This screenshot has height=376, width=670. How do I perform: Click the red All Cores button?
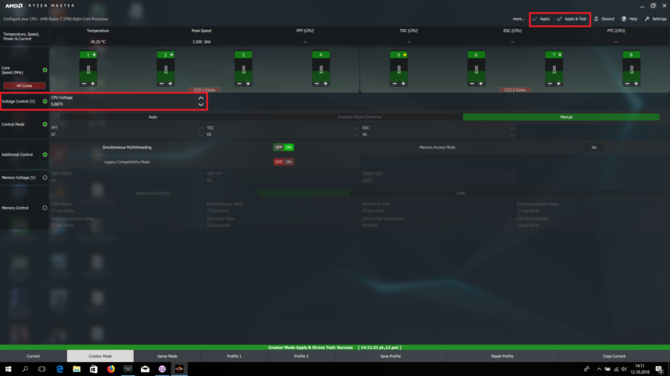[24, 85]
